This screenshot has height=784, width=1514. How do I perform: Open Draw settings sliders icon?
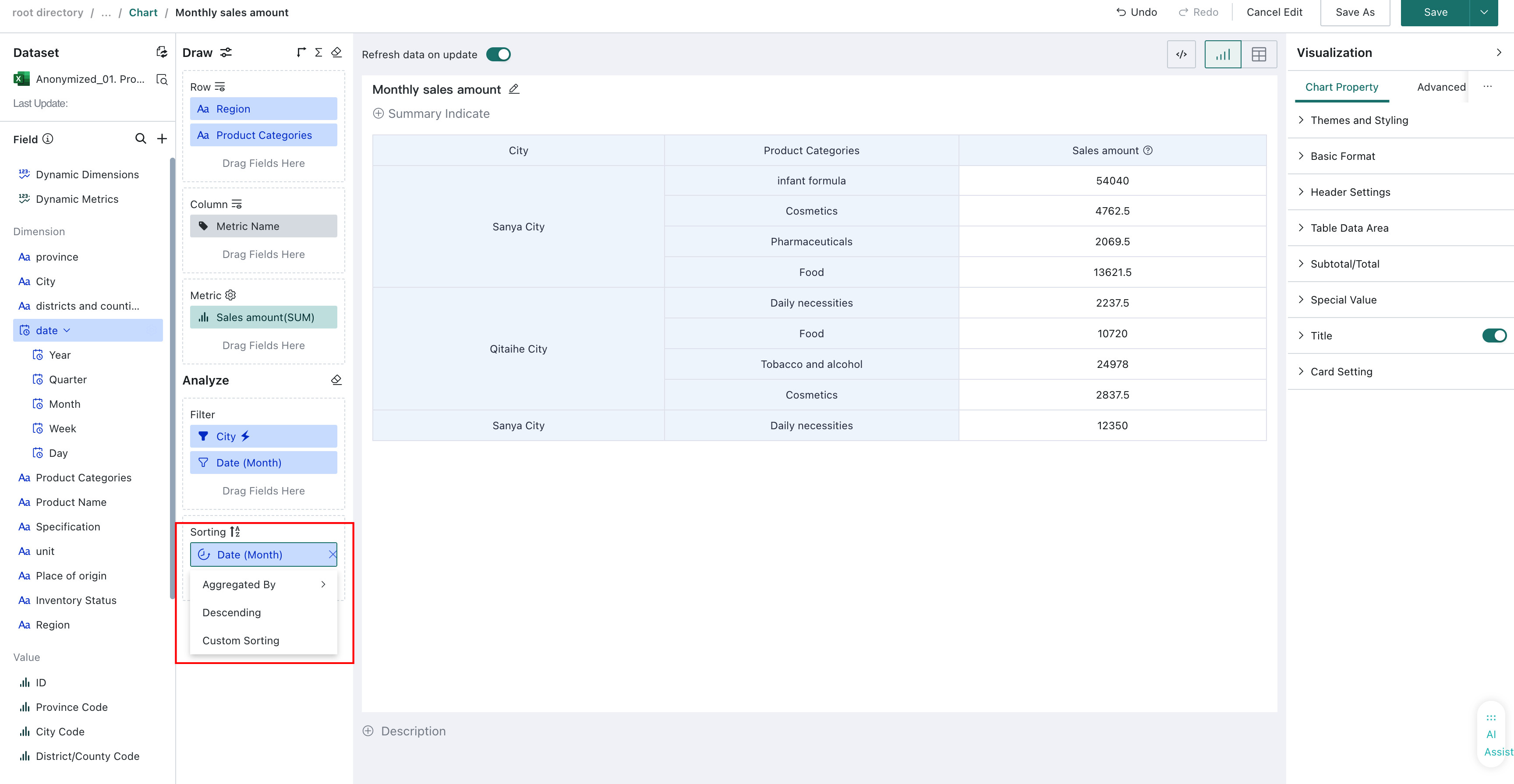coord(226,52)
